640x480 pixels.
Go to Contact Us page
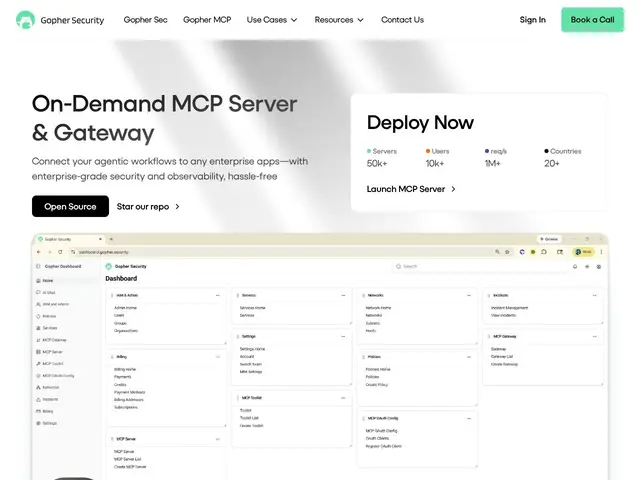402,20
